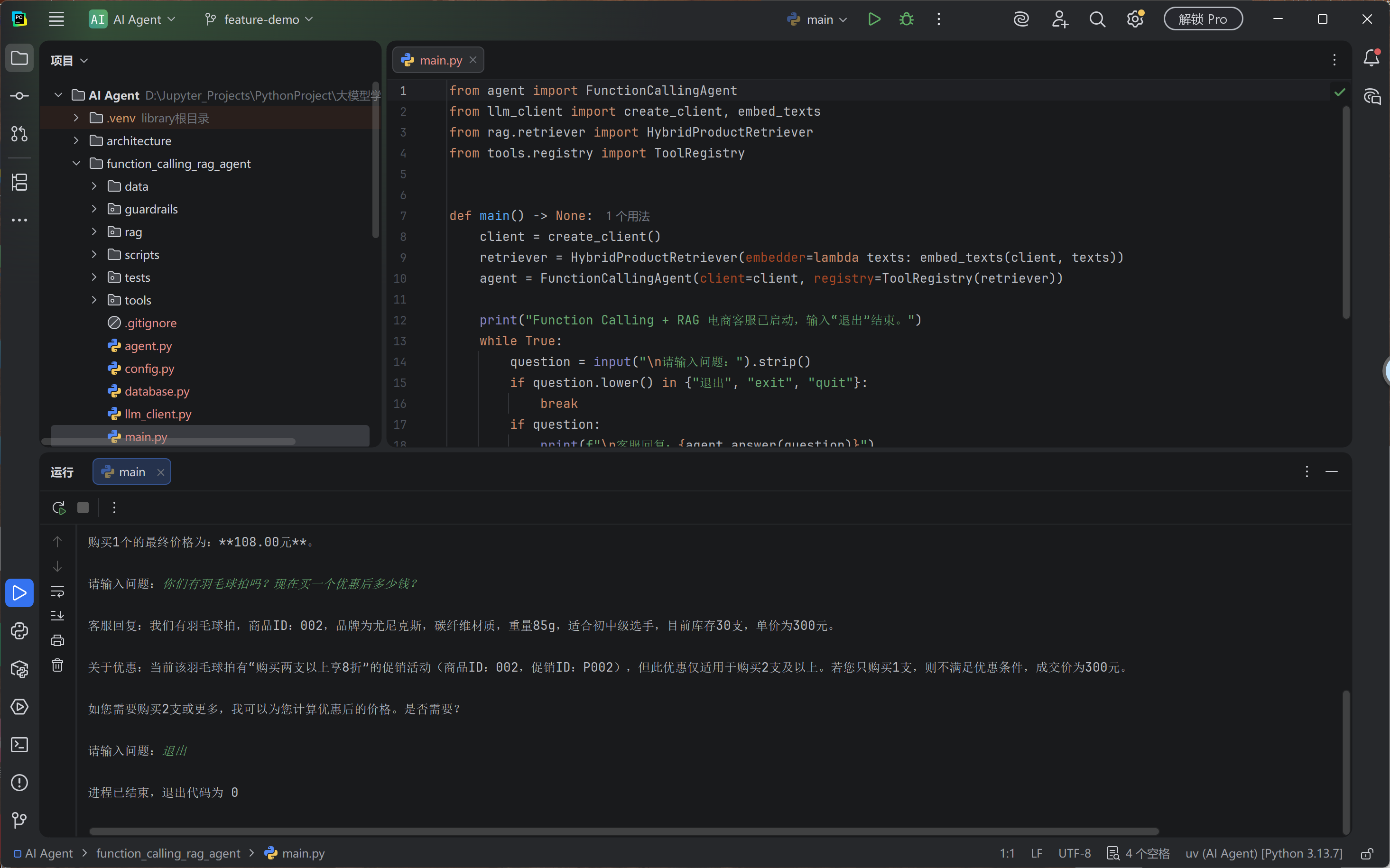Show notifications bell
This screenshot has width=1390, height=868.
pyautogui.click(x=1371, y=58)
